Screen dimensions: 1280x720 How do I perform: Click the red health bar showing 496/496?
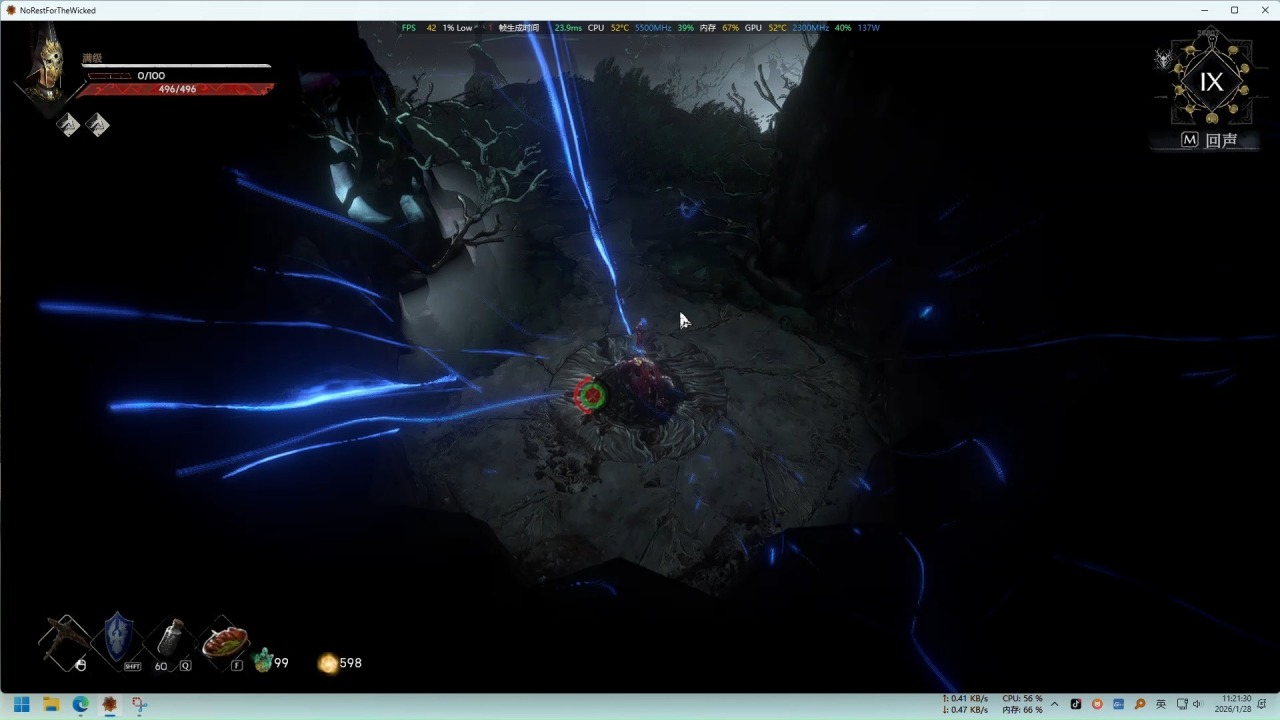coord(176,89)
